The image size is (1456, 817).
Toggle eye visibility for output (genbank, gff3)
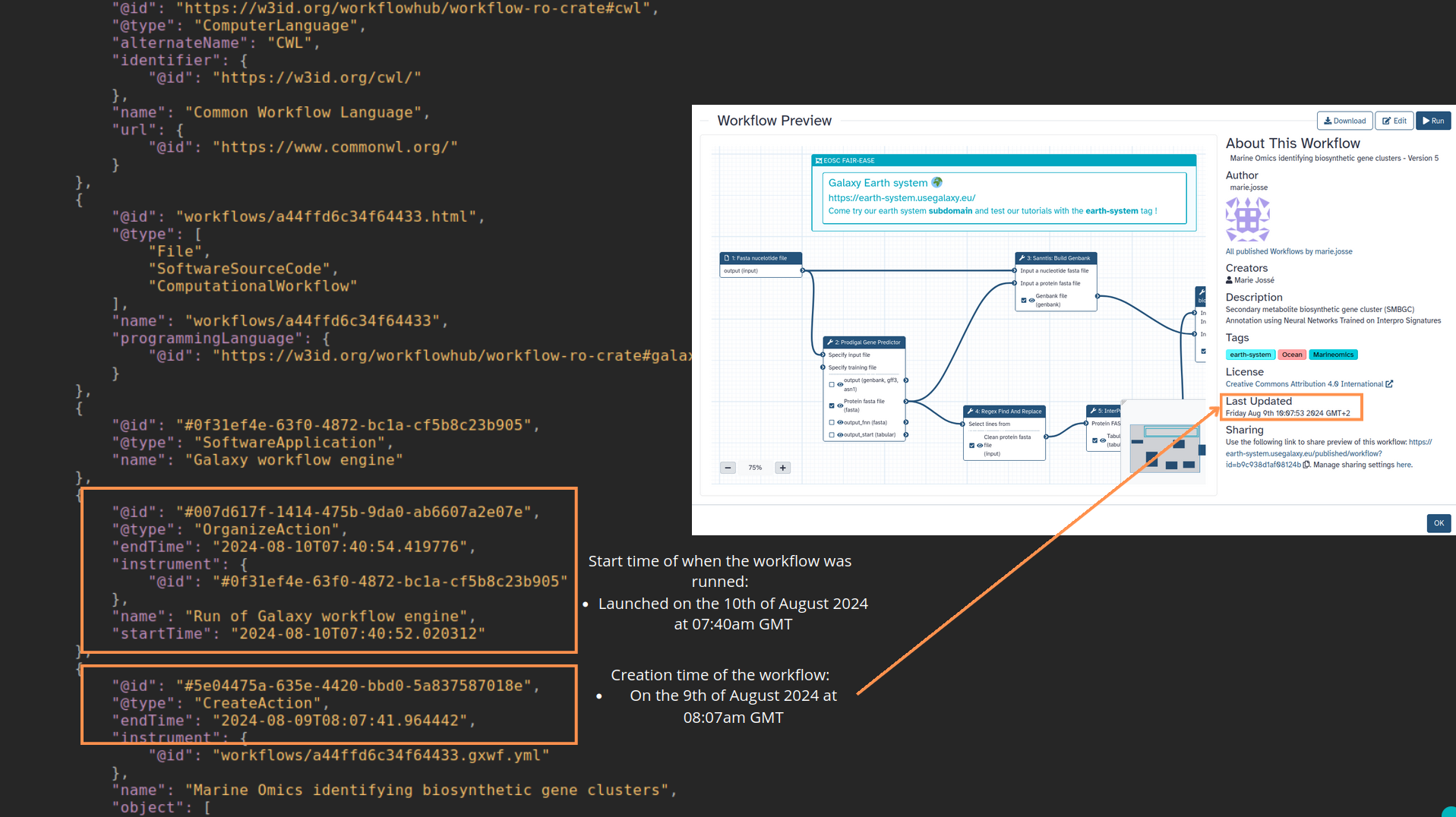tap(840, 384)
